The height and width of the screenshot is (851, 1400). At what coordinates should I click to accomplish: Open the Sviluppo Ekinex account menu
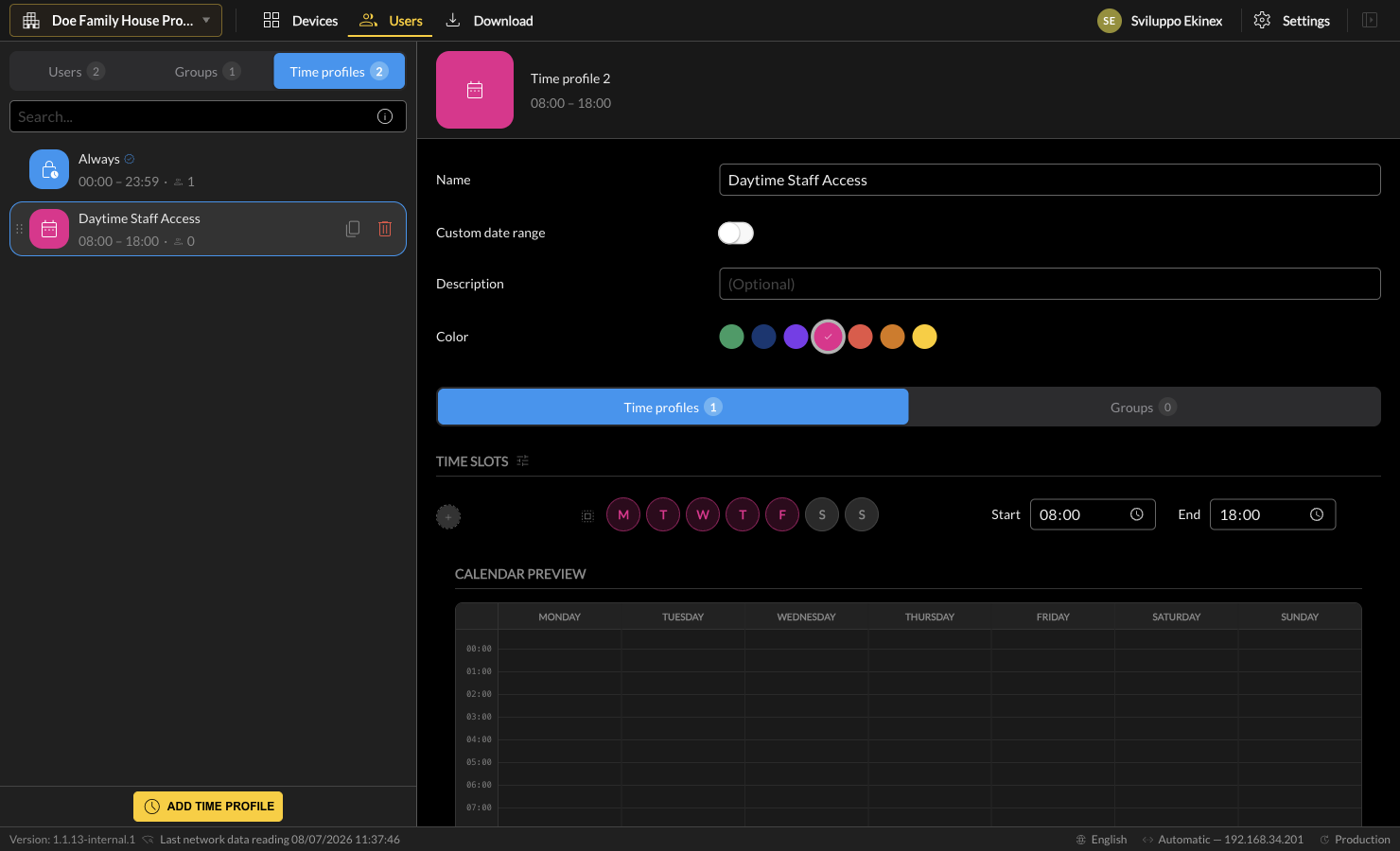(1160, 21)
